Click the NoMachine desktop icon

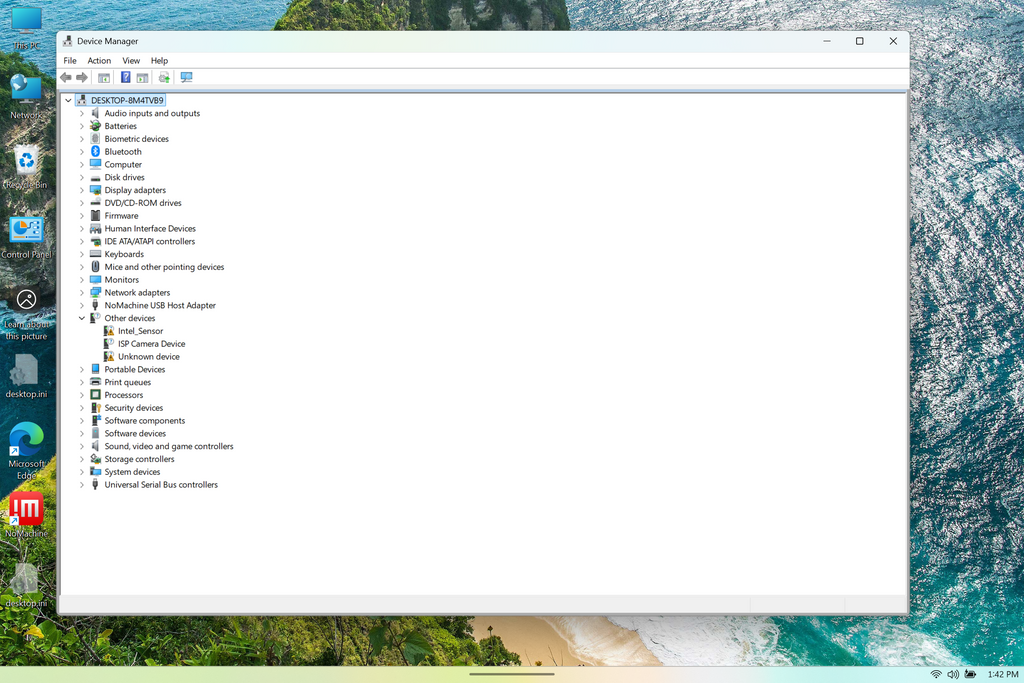click(x=26, y=509)
